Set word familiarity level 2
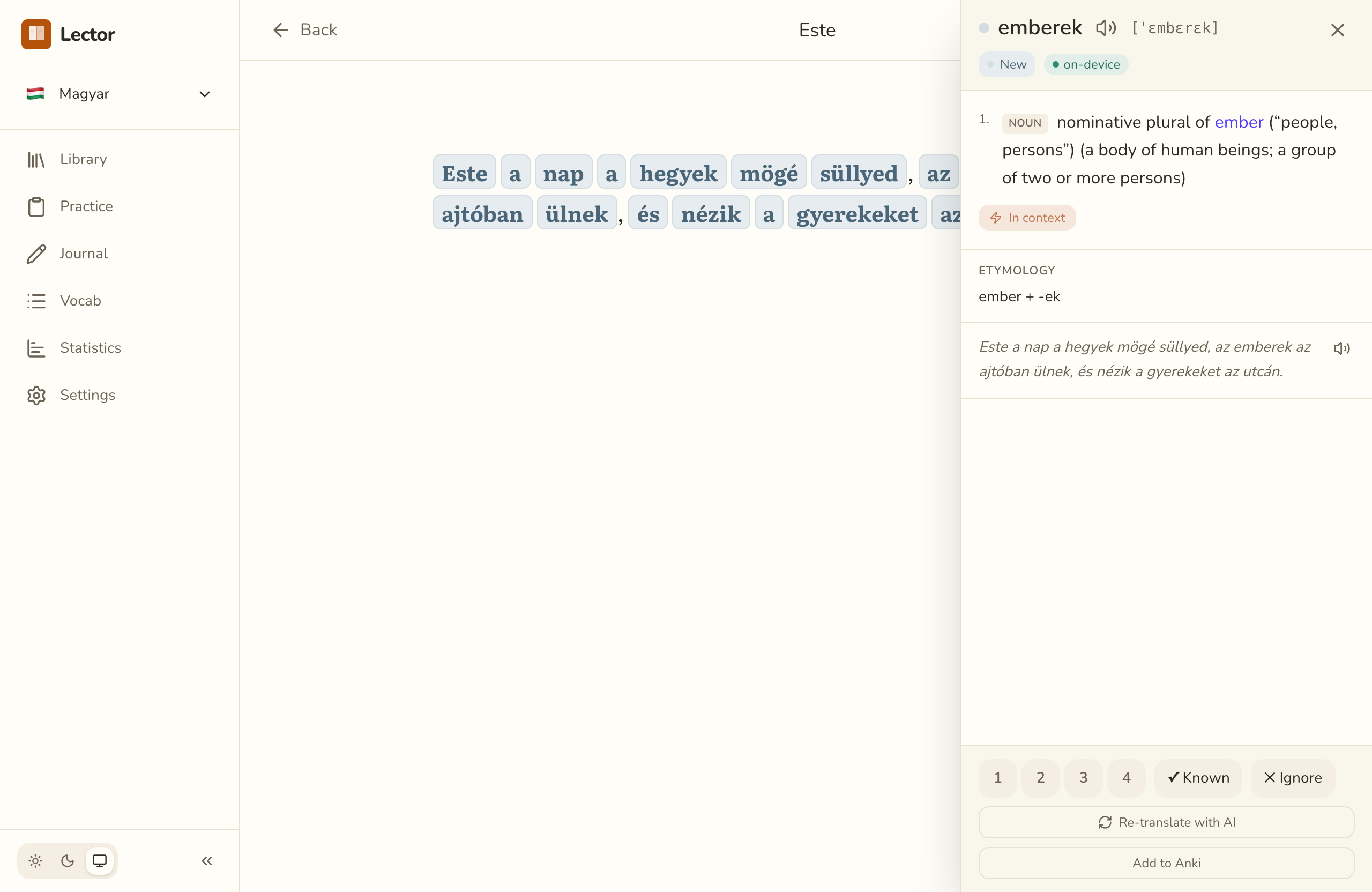1372x892 pixels. coord(1041,778)
